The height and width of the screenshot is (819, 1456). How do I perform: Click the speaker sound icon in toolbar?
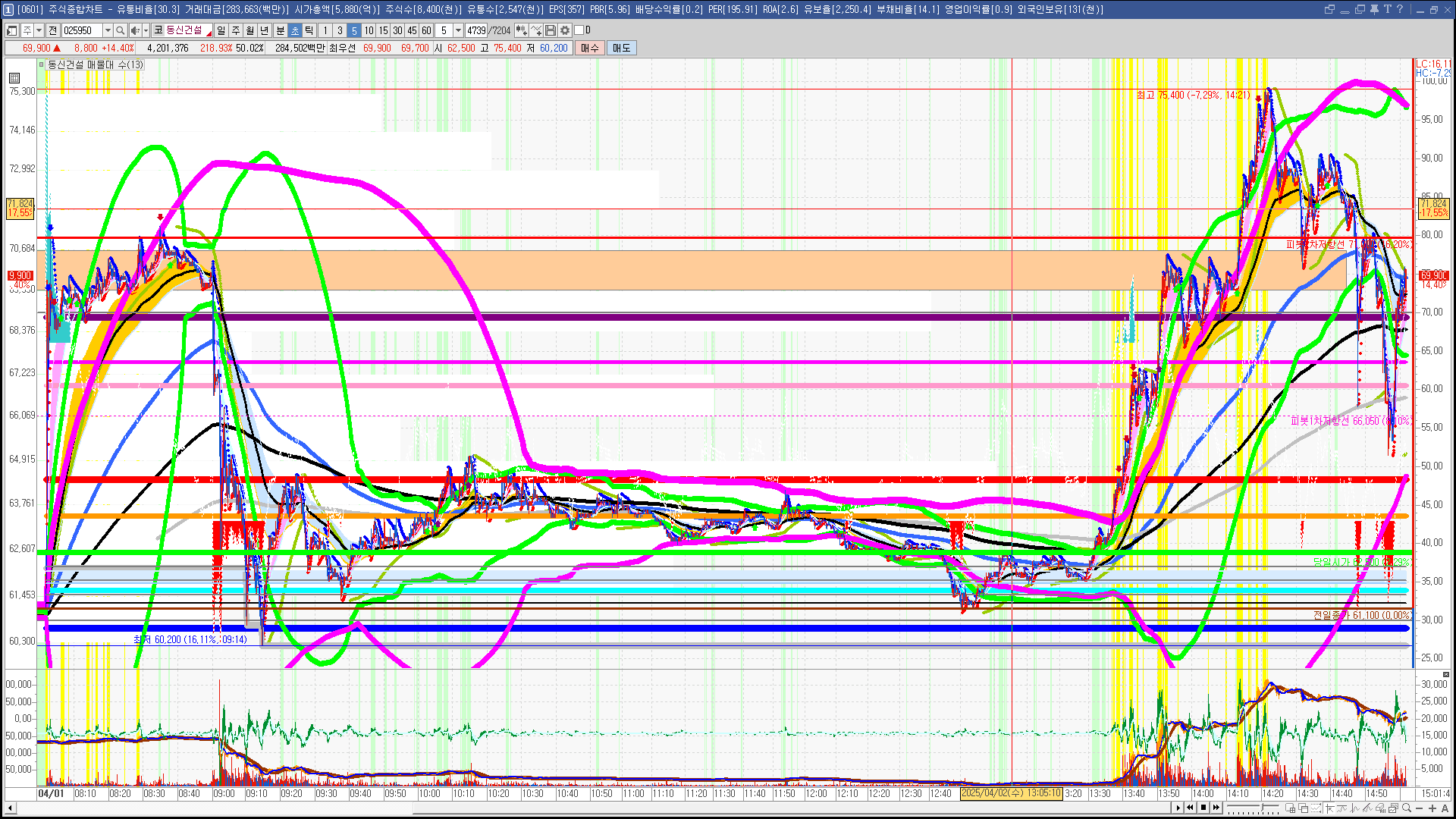[x=134, y=30]
